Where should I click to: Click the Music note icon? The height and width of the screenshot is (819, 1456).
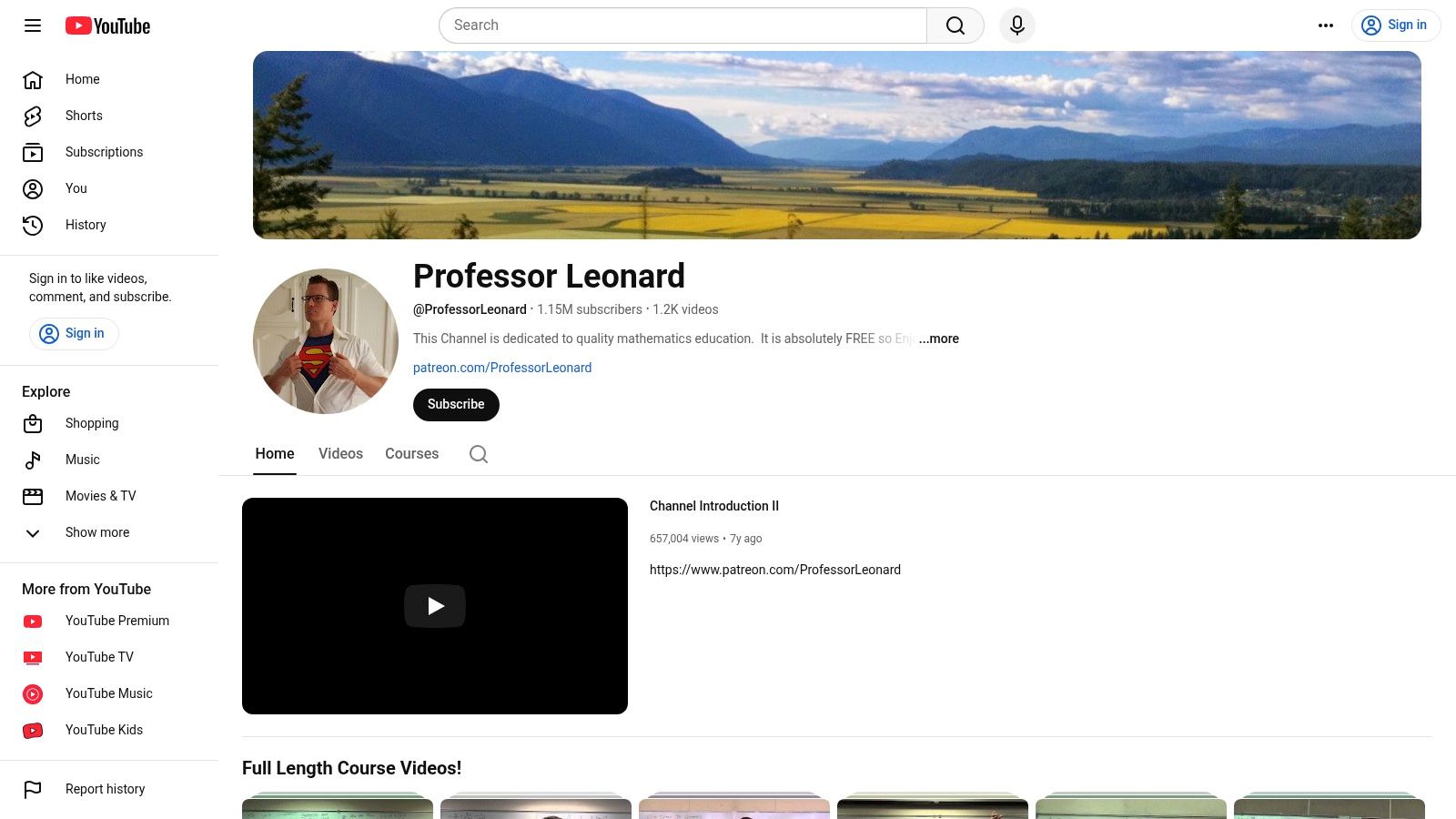point(33,460)
